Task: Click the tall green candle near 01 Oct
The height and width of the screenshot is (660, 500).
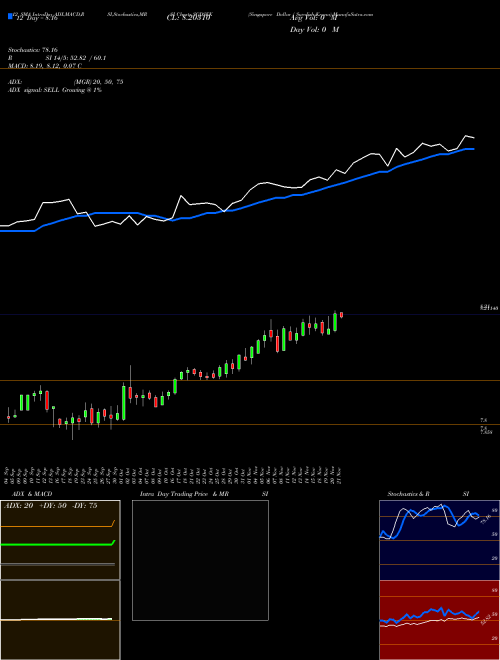Action: (x=124, y=402)
